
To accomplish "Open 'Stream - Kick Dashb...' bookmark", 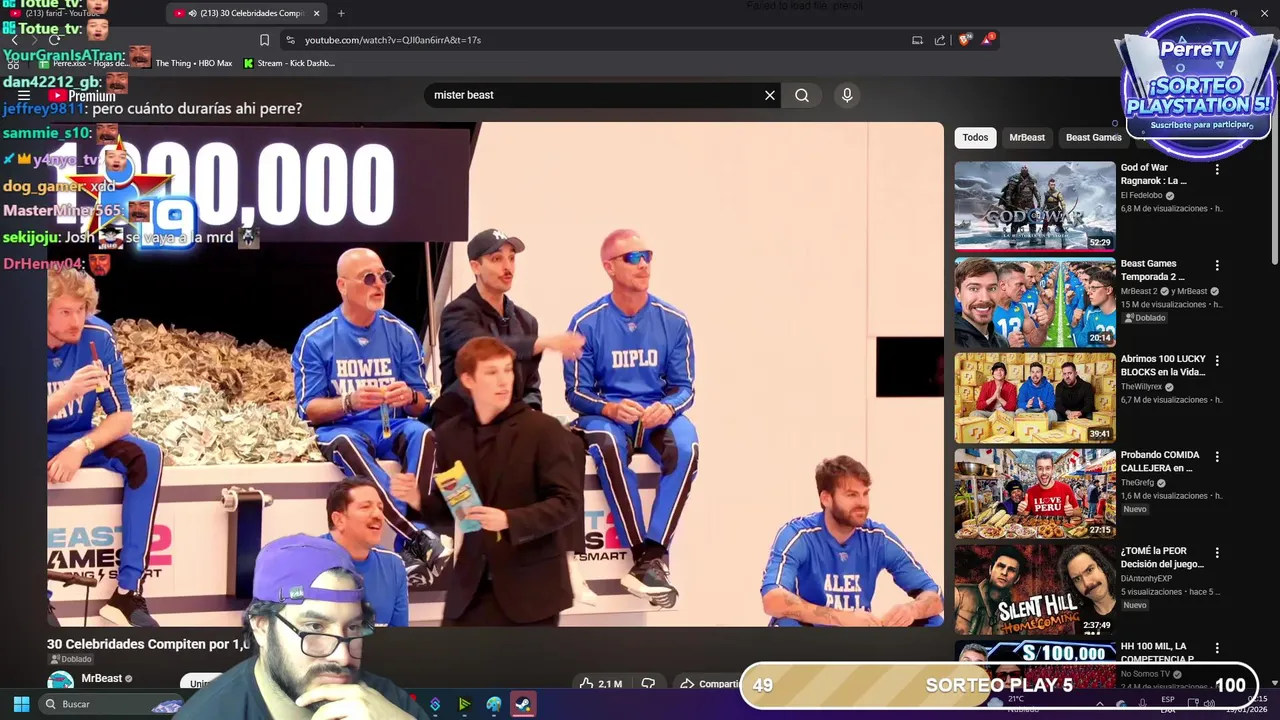I will (x=289, y=63).
